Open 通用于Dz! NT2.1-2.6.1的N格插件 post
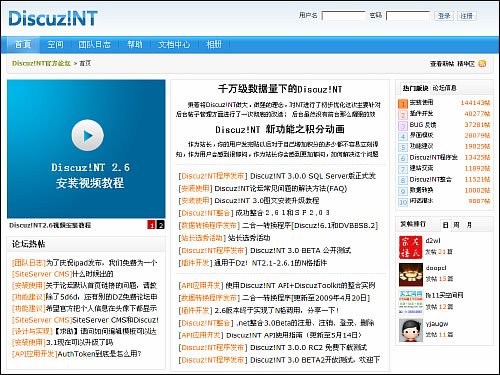Screen dimensions: 500x375 (x=270, y=263)
